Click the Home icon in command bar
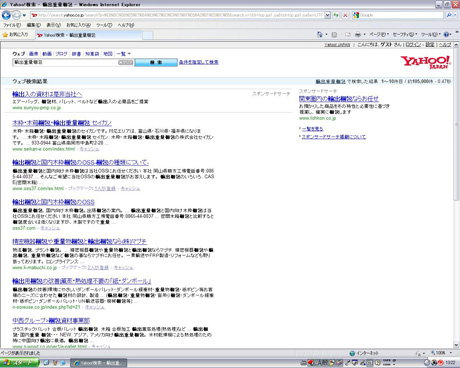The width and height of the screenshot is (460, 368). [x=319, y=34]
